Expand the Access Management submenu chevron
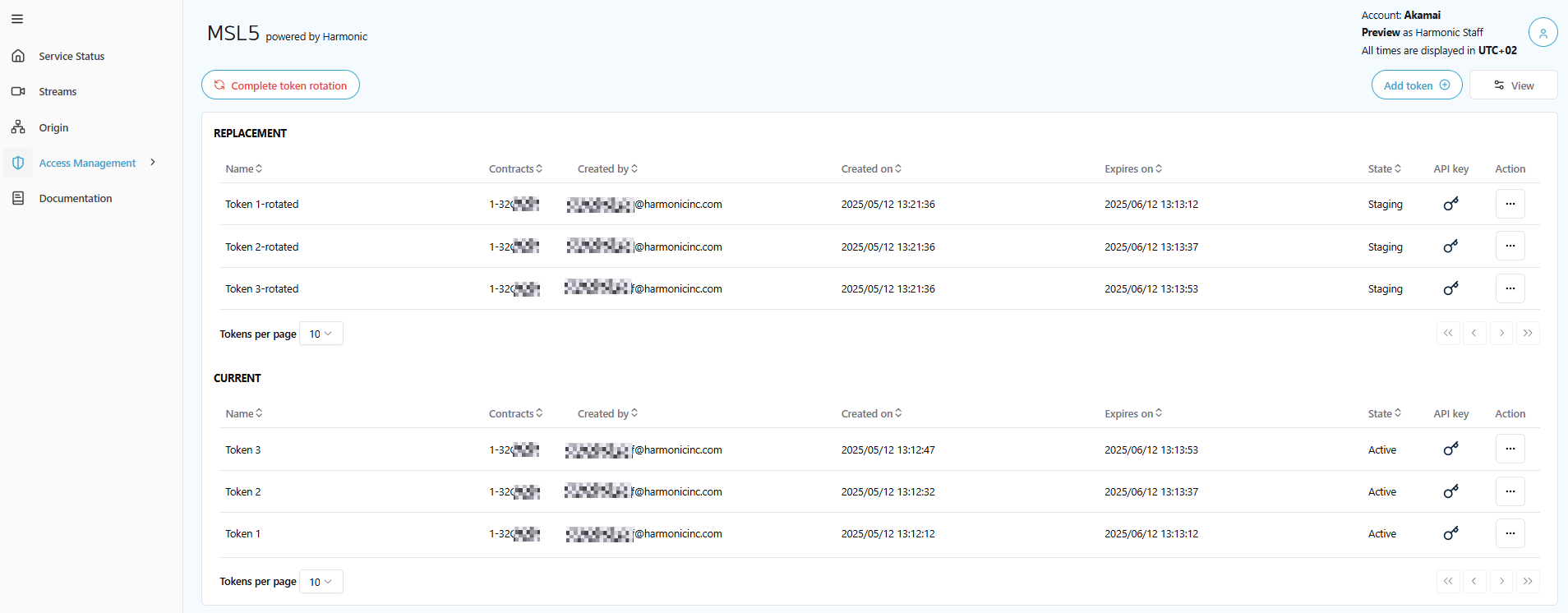The image size is (1568, 613). coord(153,163)
